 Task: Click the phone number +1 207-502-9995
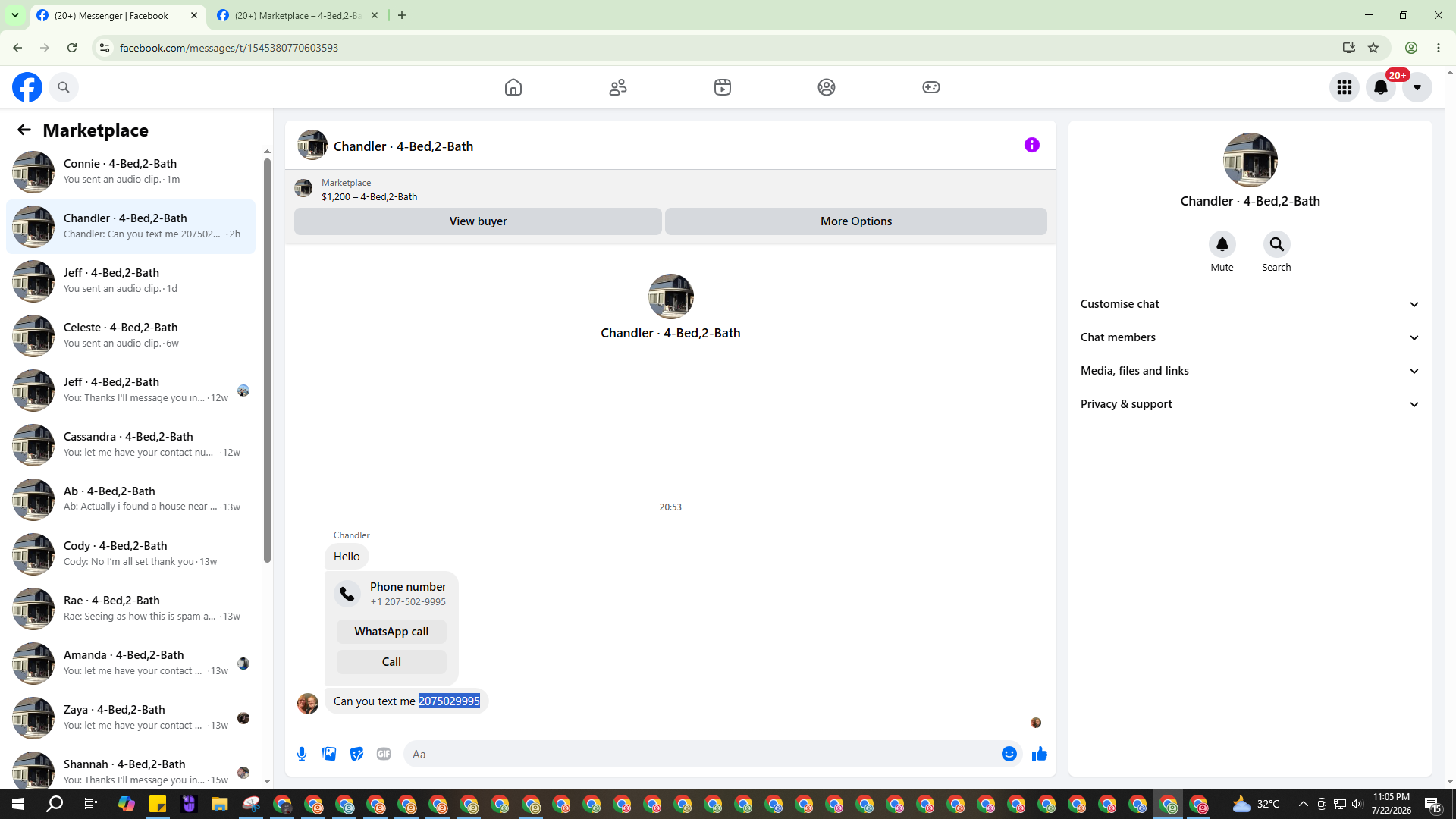408,602
